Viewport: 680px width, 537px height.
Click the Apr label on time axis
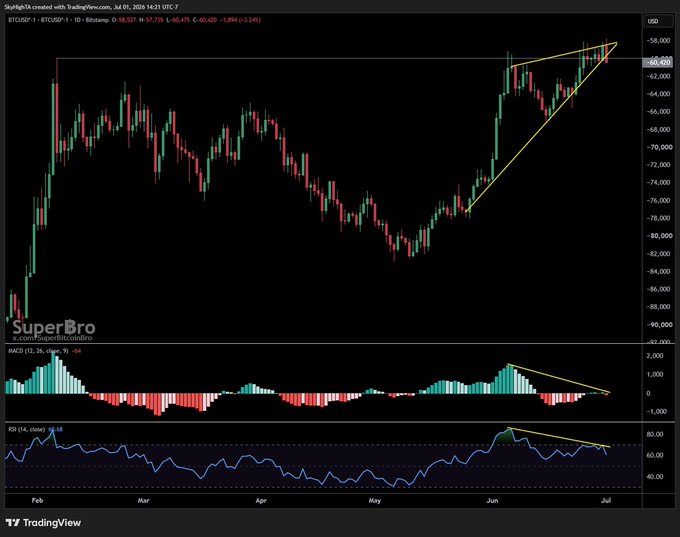click(261, 501)
